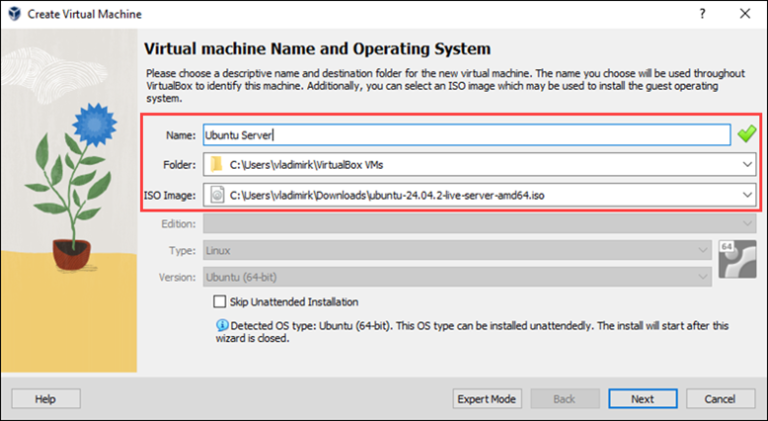Open the ISO Image dropdown arrow

(x=746, y=195)
